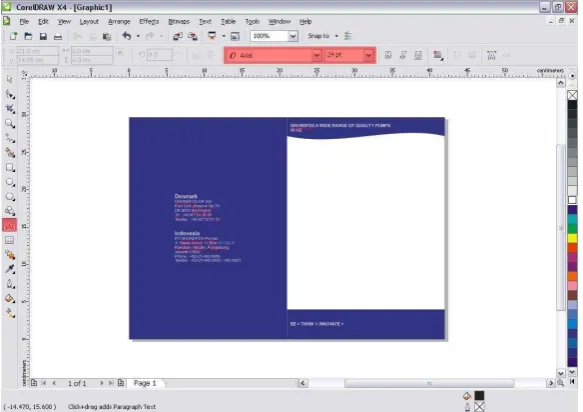
Task: Open the Snap to dropdown arrow
Action: 336,36
